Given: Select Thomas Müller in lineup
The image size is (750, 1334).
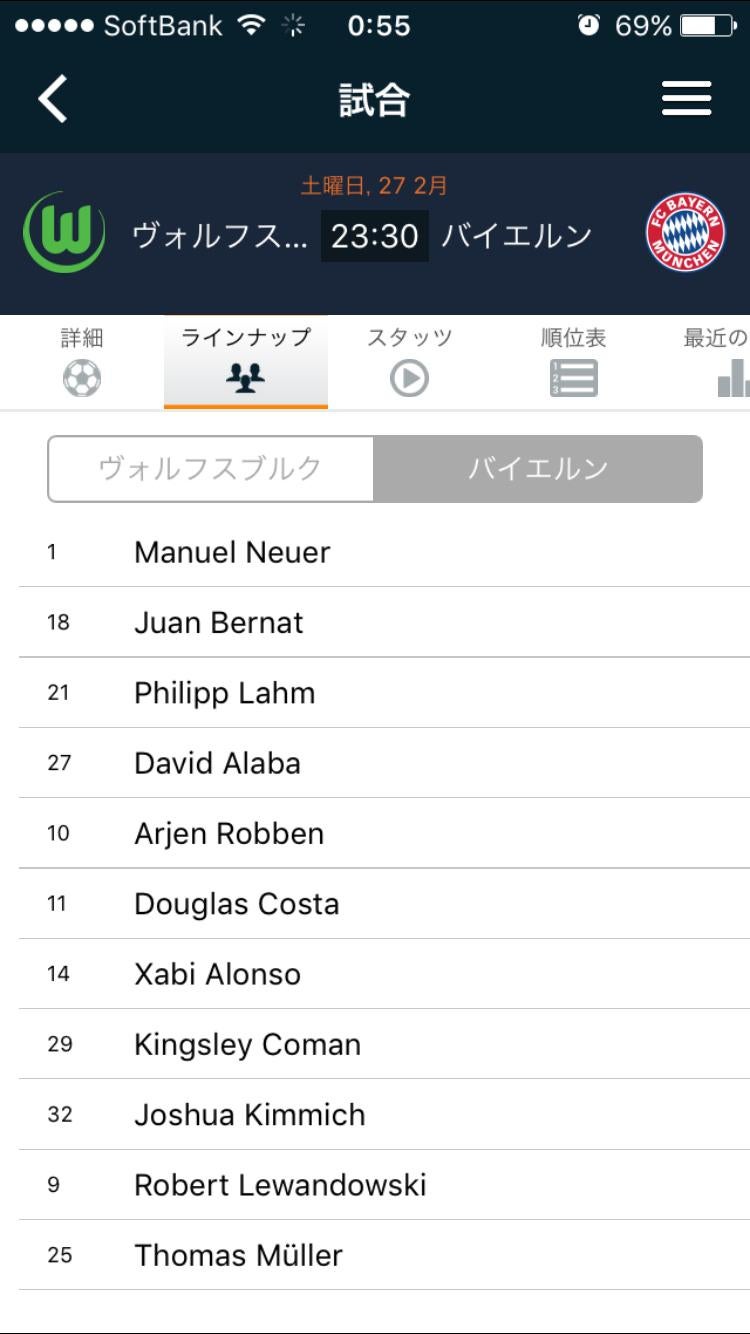Looking at the screenshot, I should (238, 1255).
